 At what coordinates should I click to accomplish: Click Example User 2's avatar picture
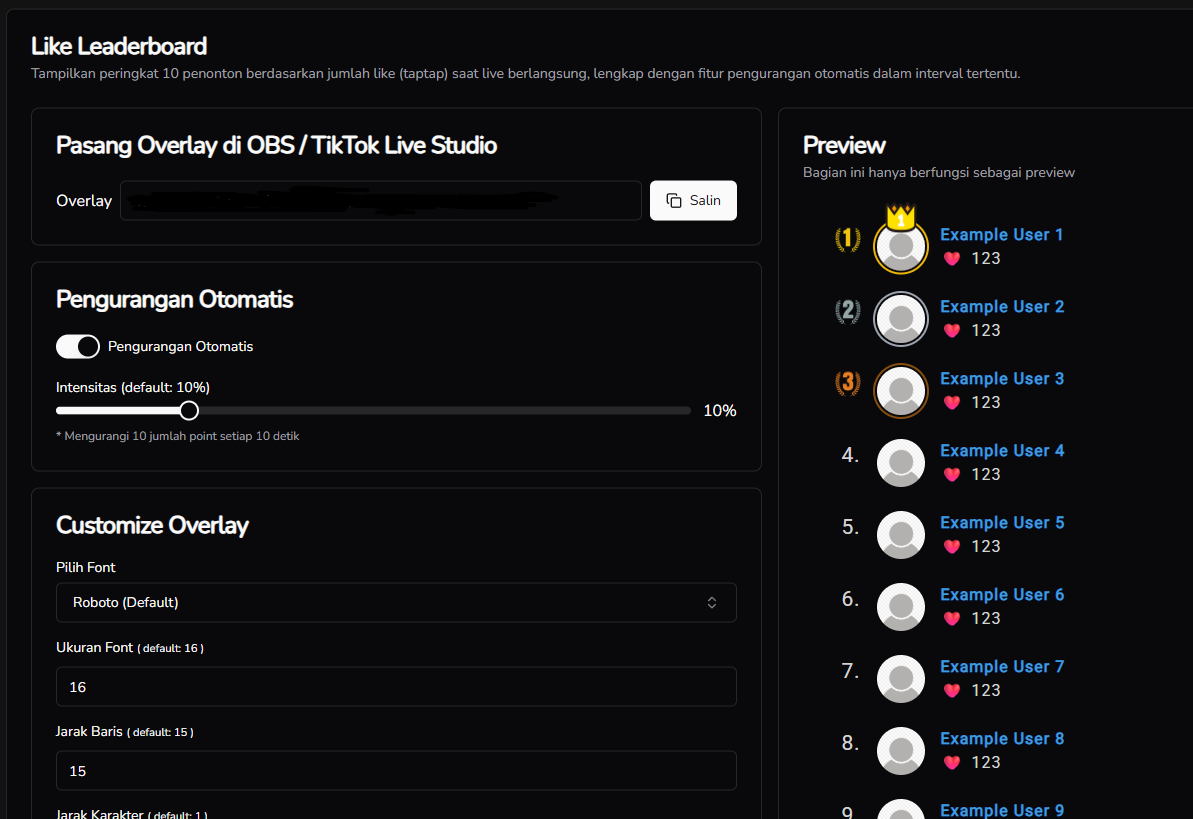pyautogui.click(x=901, y=319)
